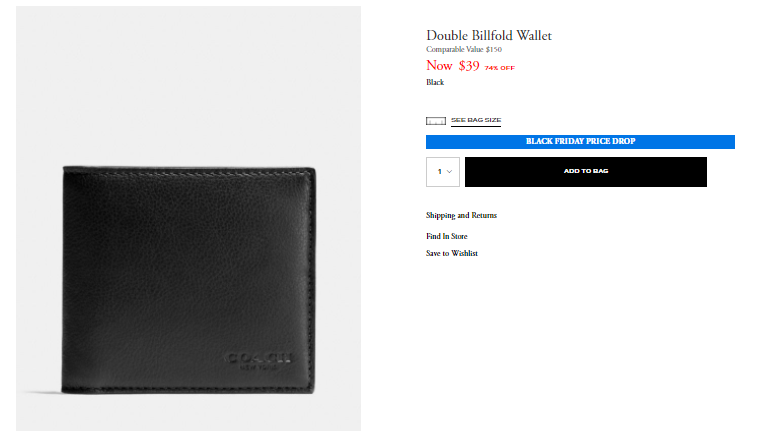Add the wallet to bag

pos(586,172)
